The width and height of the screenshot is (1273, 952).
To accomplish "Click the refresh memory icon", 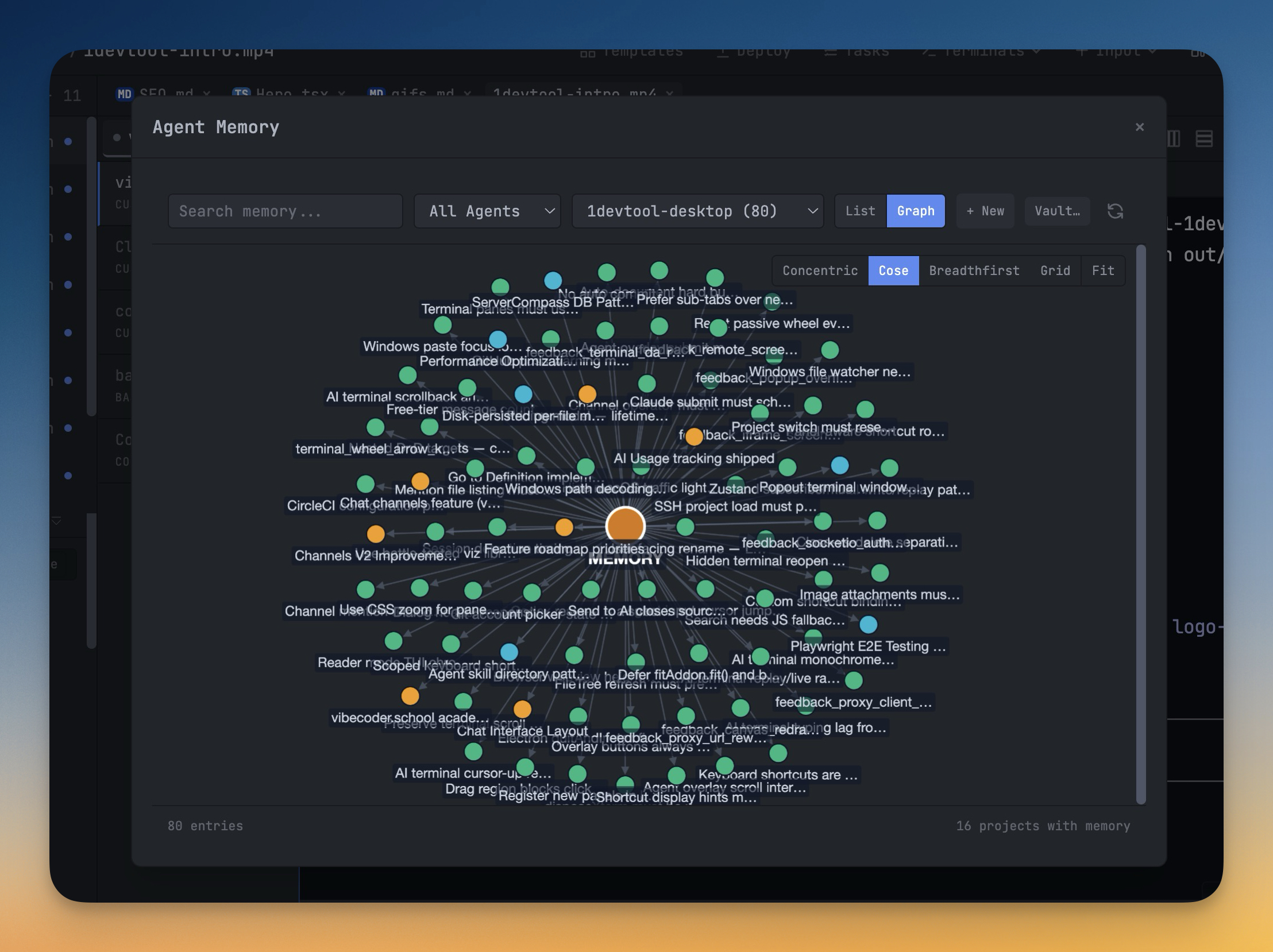I will click(x=1115, y=211).
